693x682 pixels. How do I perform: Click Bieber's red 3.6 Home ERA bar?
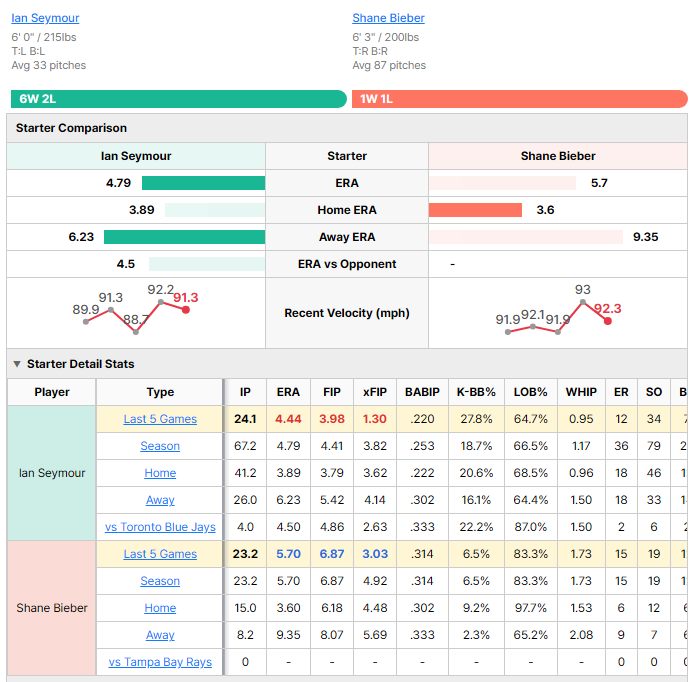point(476,210)
